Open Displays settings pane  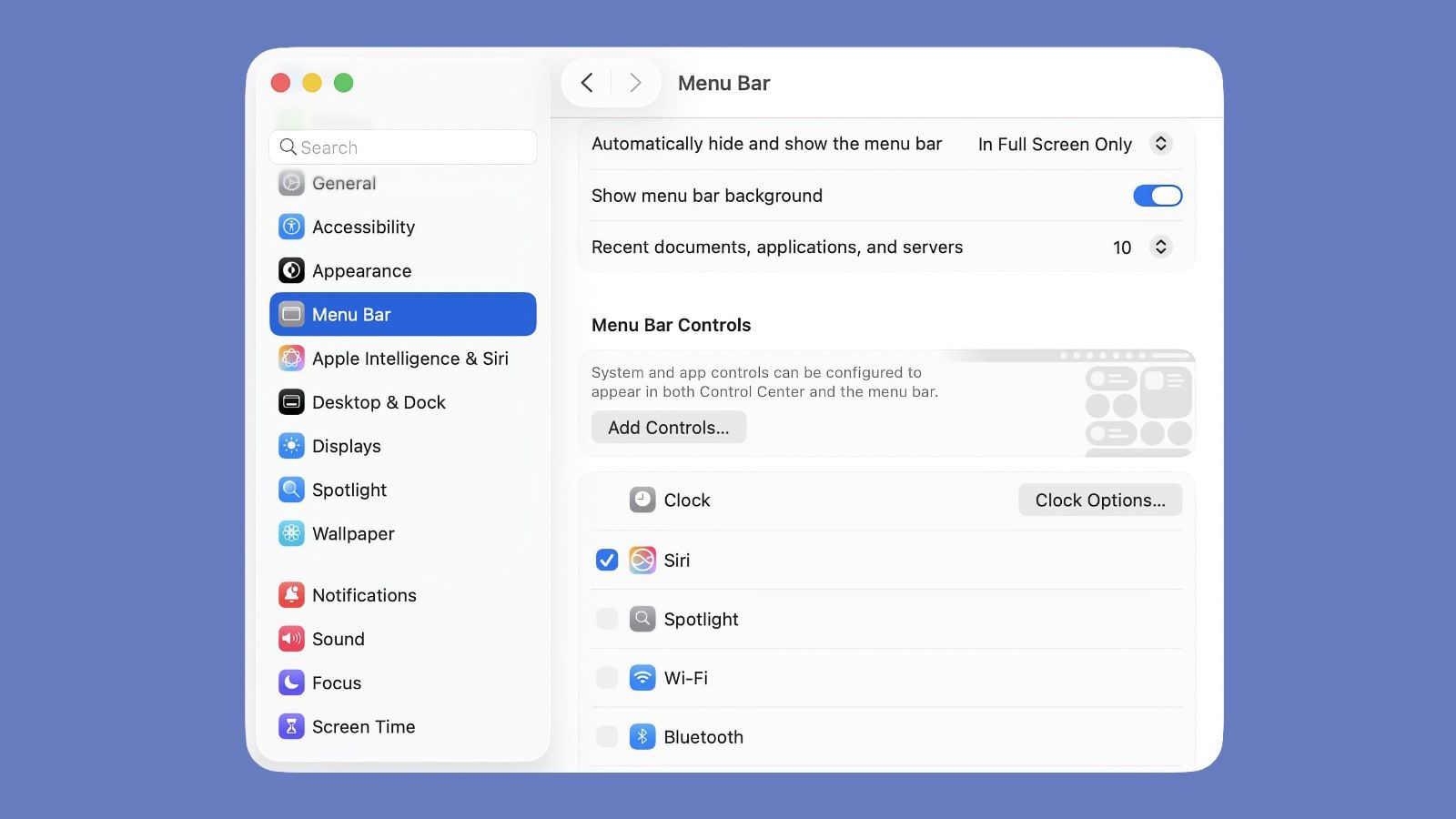403,446
